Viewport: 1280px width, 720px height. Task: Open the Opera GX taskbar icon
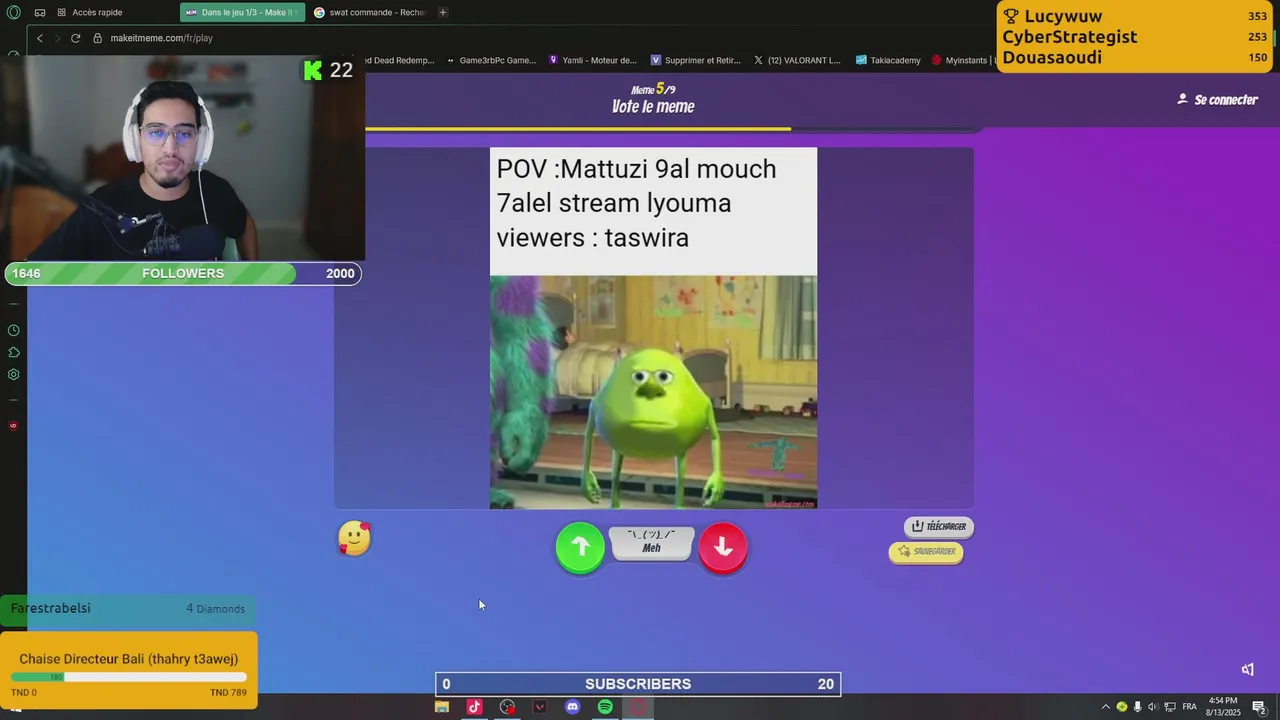click(x=638, y=707)
